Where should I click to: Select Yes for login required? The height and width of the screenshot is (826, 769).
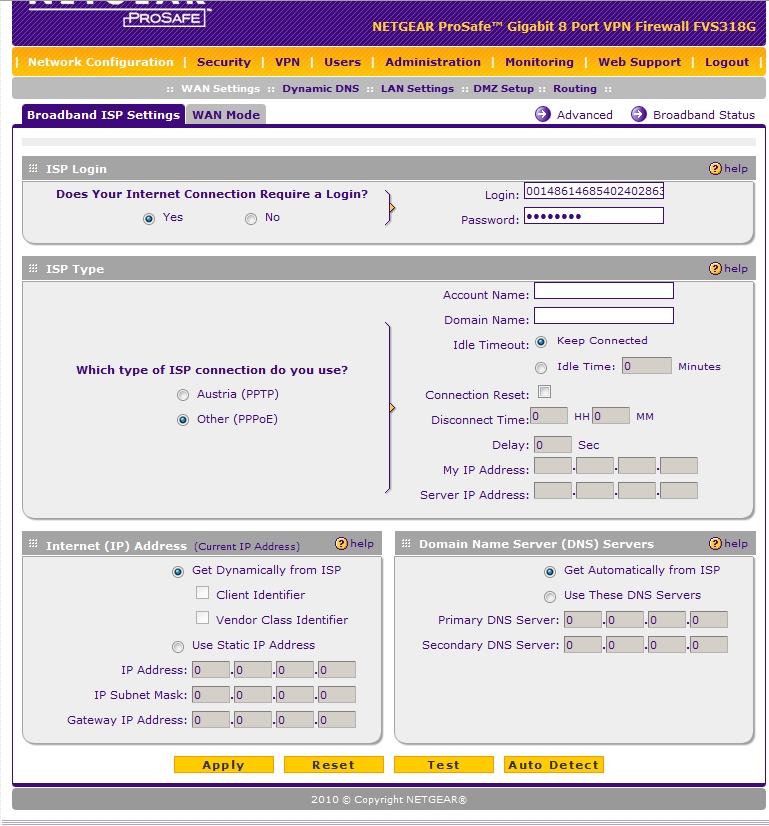click(x=149, y=219)
